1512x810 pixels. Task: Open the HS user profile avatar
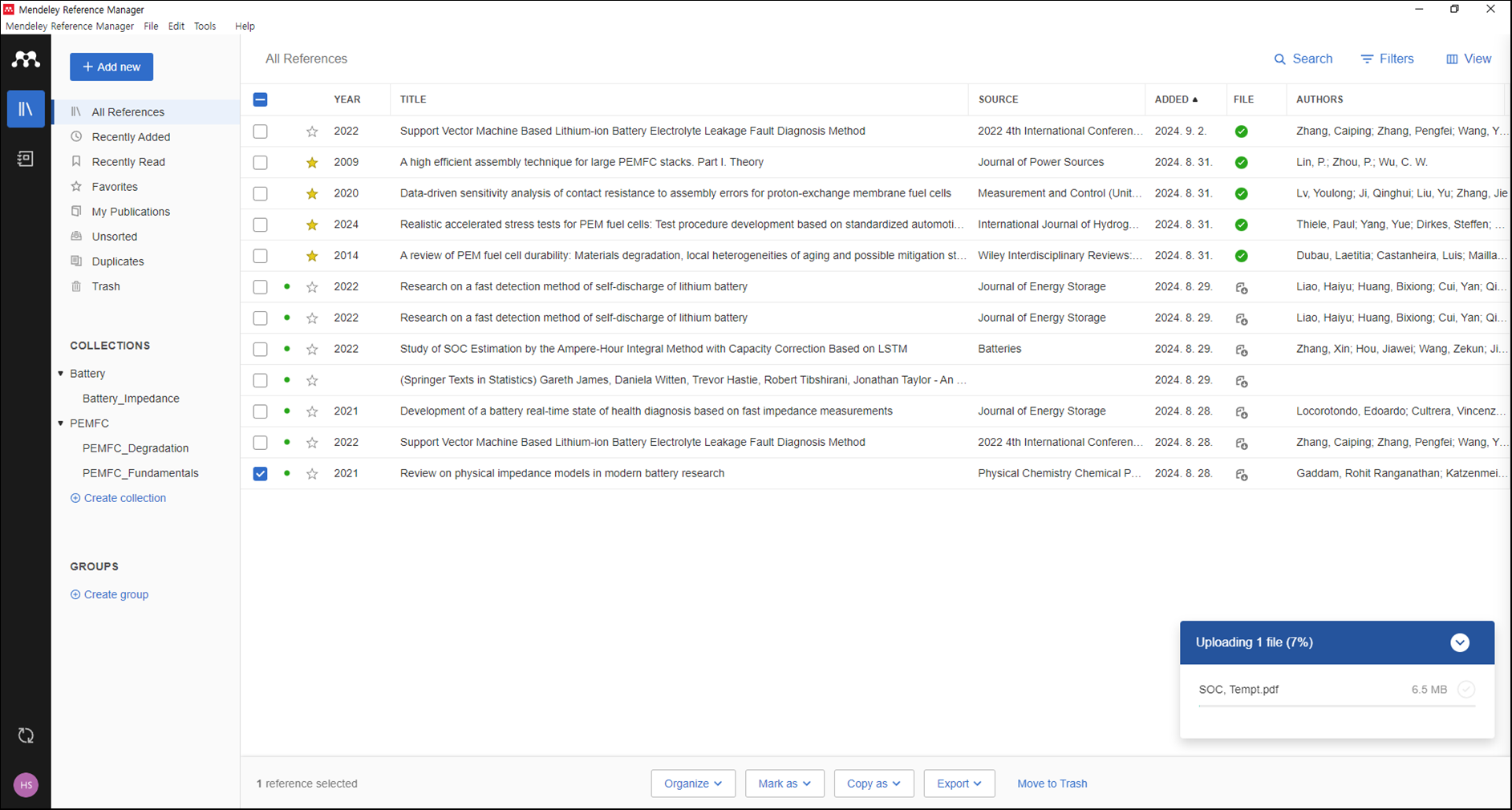point(26,785)
